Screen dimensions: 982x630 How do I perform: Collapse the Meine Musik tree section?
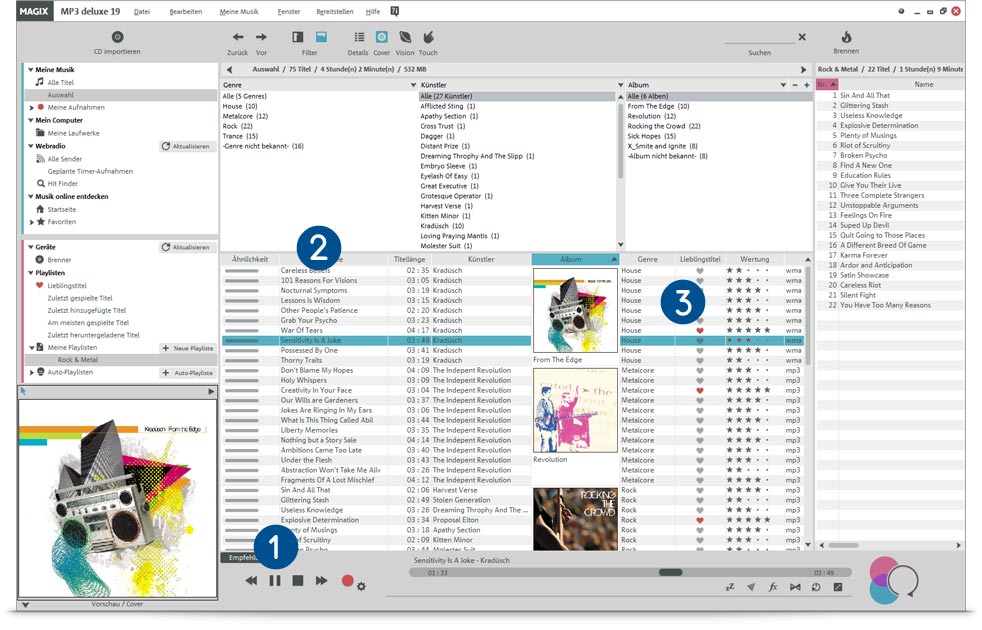click(x=30, y=70)
